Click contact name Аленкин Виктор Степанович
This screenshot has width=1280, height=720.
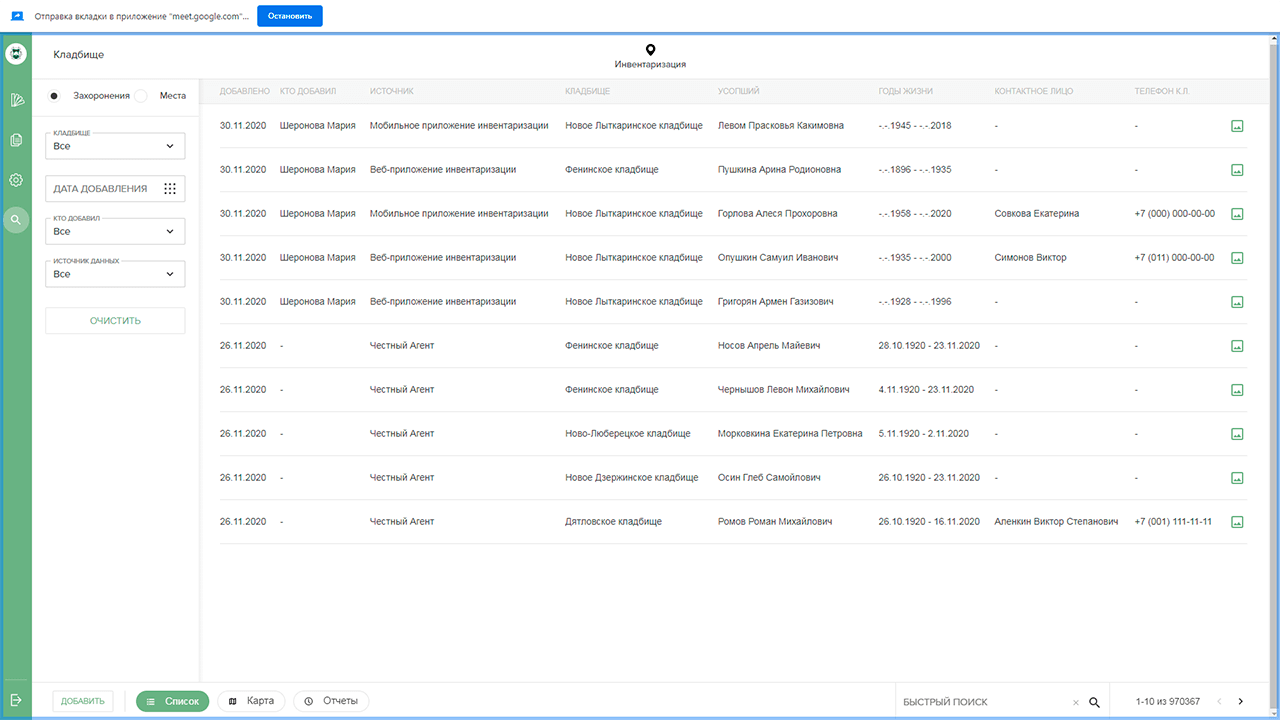[x=1056, y=522]
